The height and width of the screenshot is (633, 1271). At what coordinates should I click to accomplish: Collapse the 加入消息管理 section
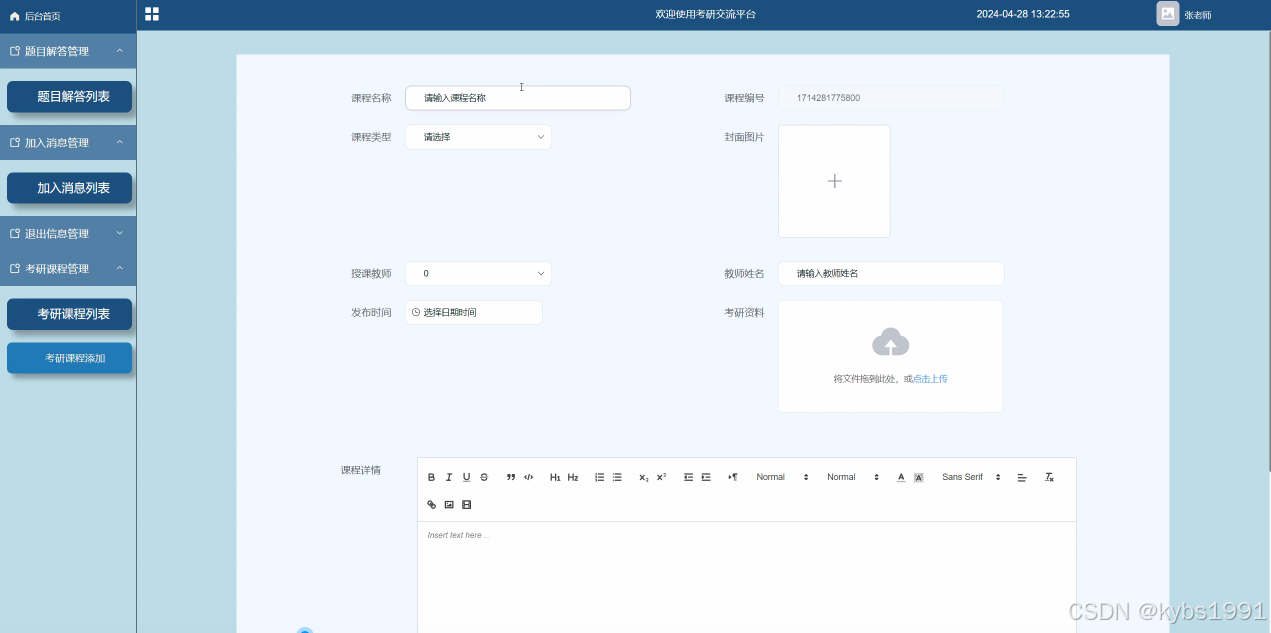68,143
